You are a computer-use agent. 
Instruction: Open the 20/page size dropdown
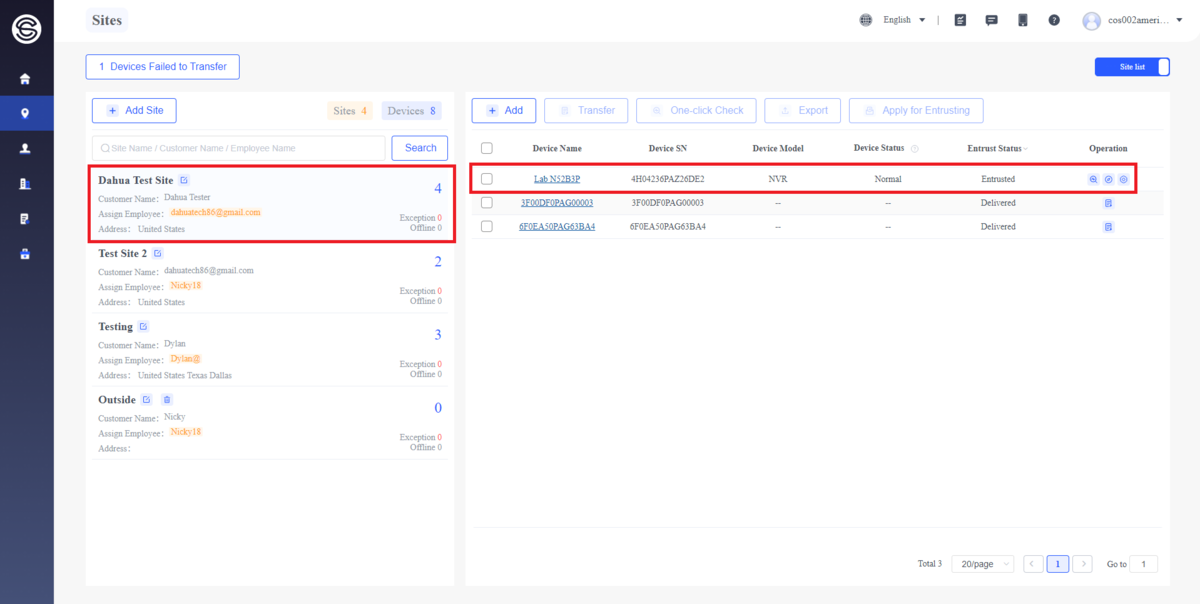982,564
